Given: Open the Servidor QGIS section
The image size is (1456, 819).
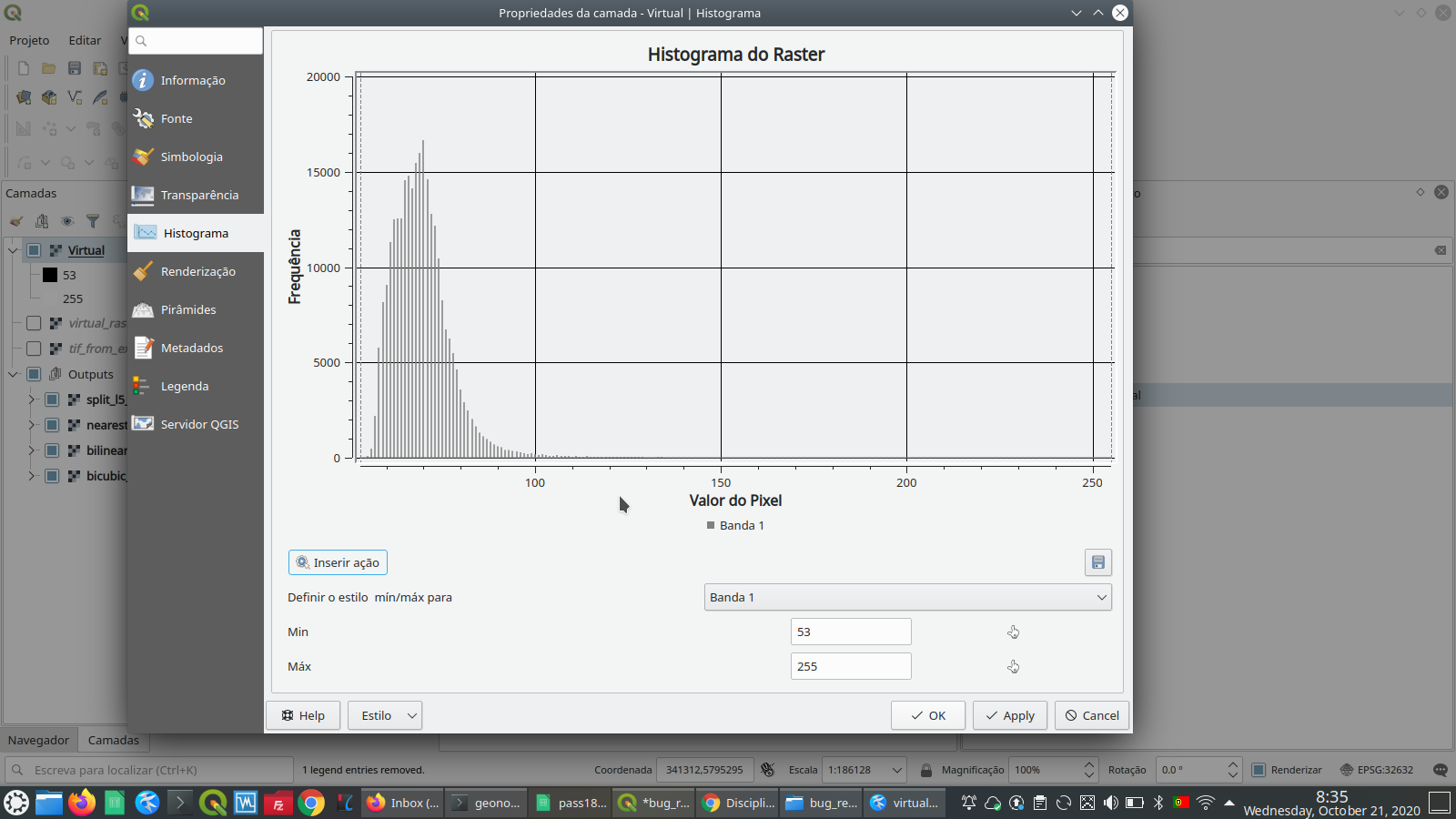Looking at the screenshot, I should 199,424.
